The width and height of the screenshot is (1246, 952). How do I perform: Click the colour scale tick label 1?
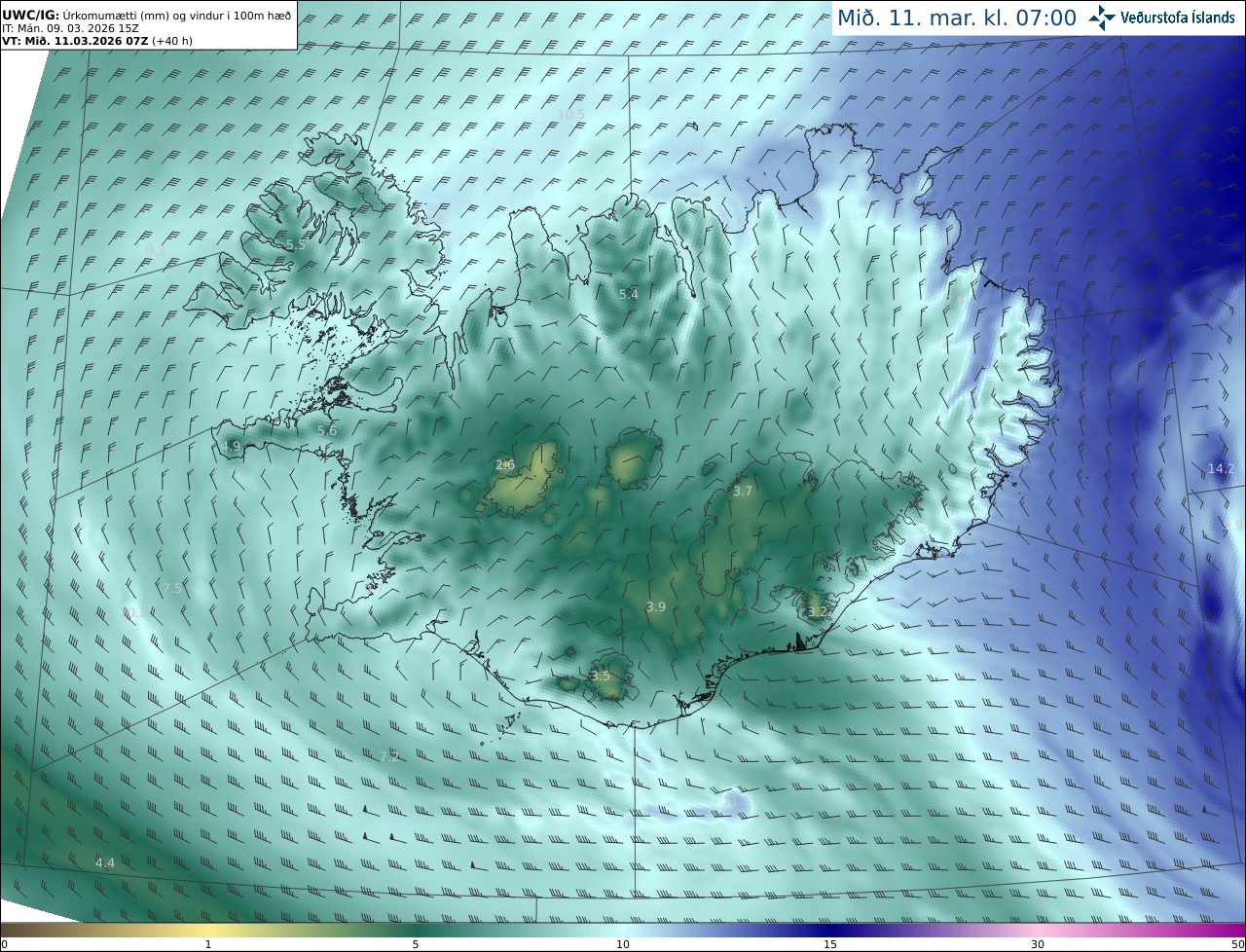(208, 945)
